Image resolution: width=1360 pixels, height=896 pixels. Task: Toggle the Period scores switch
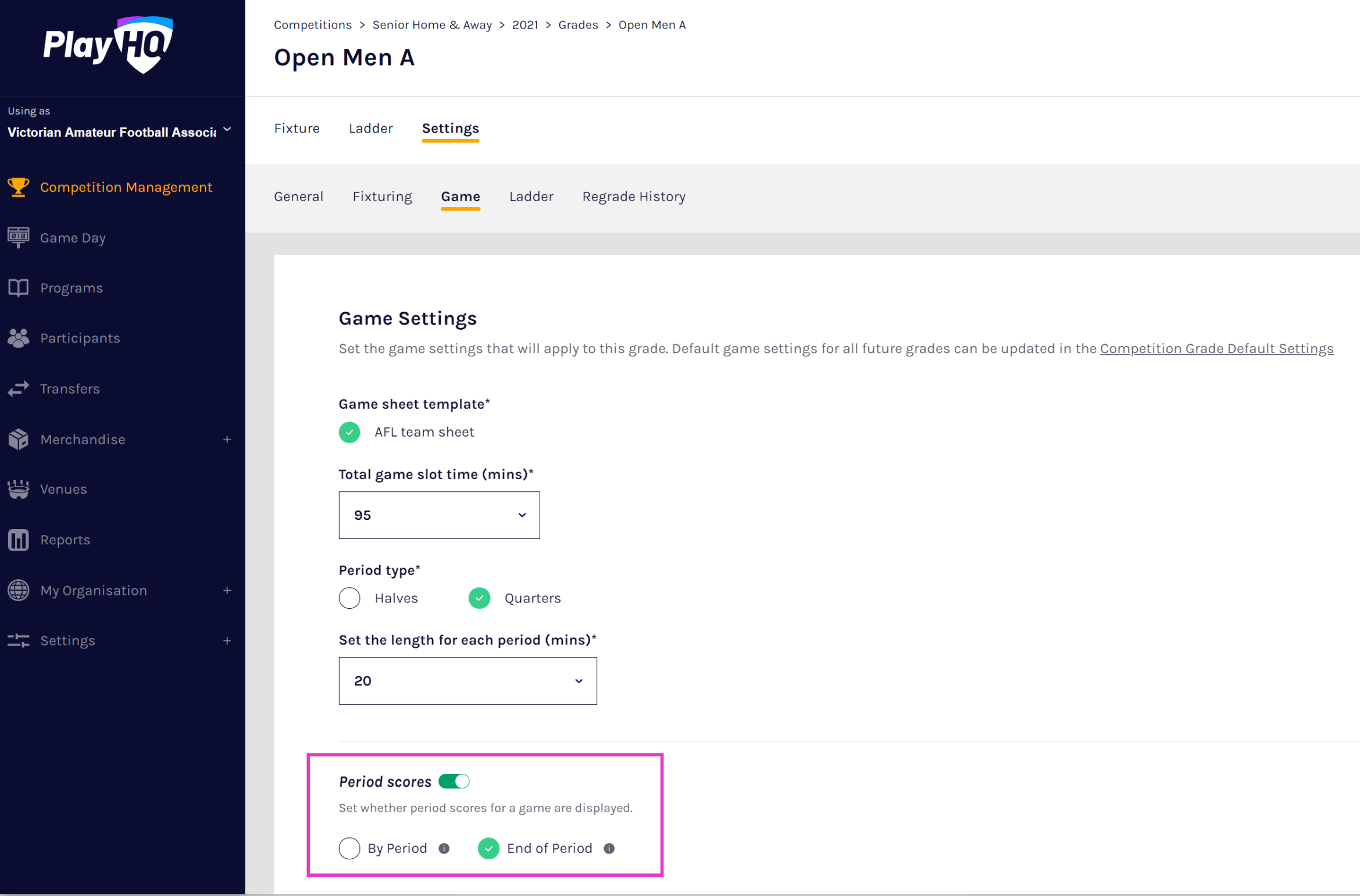pos(454,781)
